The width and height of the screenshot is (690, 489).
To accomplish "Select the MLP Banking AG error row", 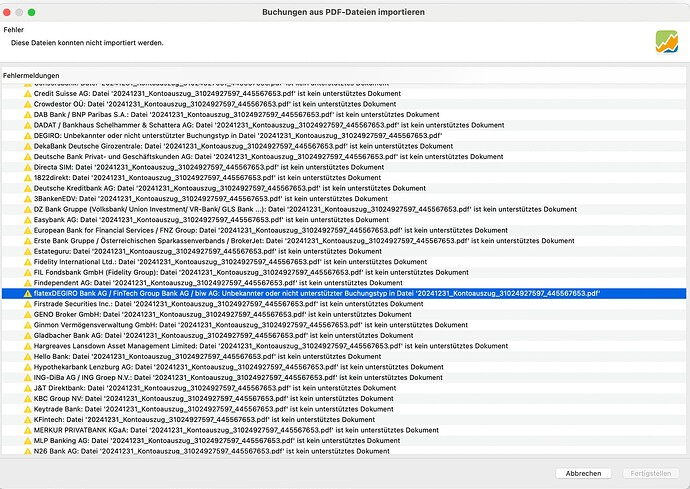I will click(x=344, y=441).
